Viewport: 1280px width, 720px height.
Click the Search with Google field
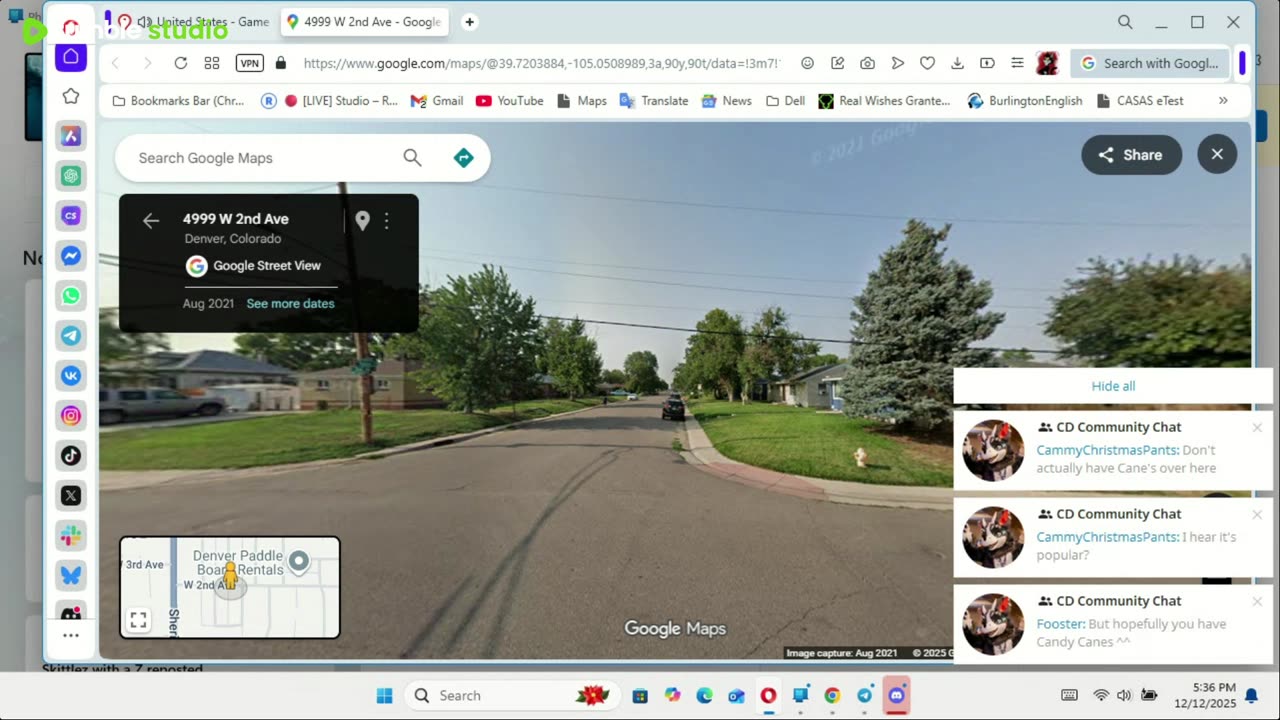(1150, 63)
